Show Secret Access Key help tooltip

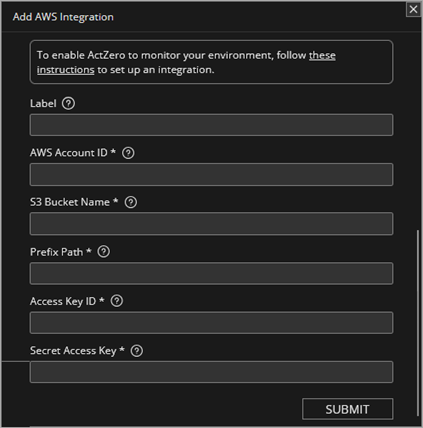point(137,351)
